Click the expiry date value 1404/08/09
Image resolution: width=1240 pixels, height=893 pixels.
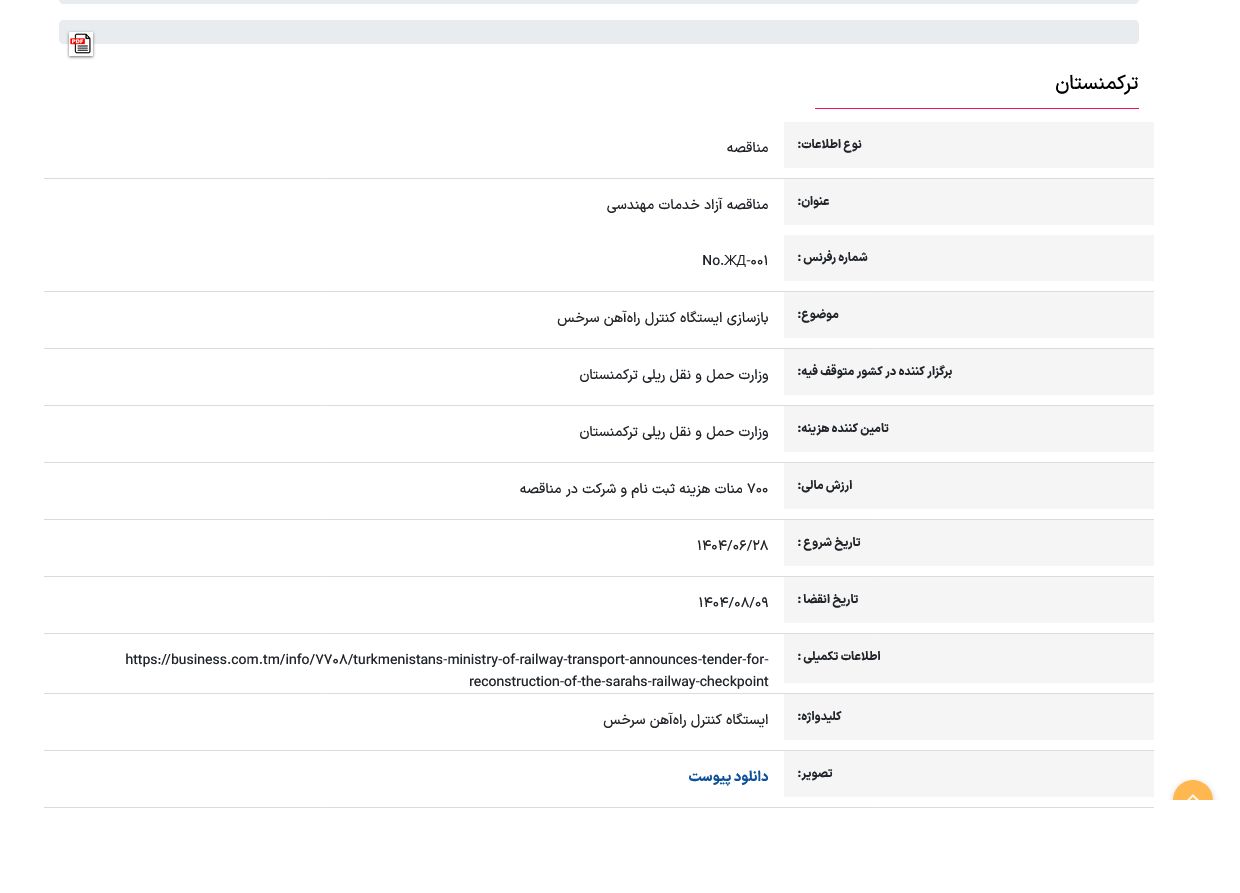[732, 603]
